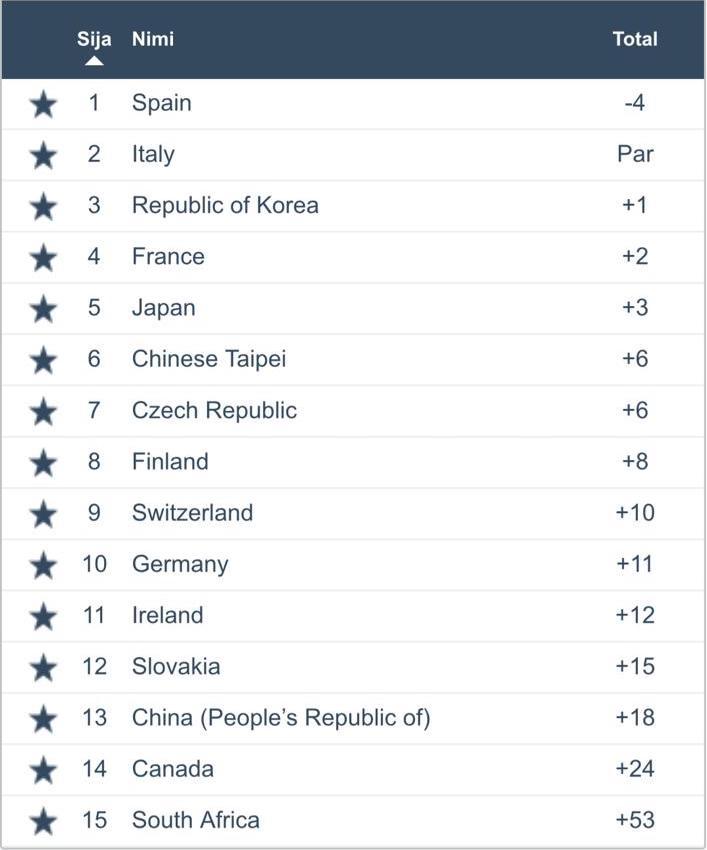
Task: Select the Slovakia row
Action: tap(176, 666)
